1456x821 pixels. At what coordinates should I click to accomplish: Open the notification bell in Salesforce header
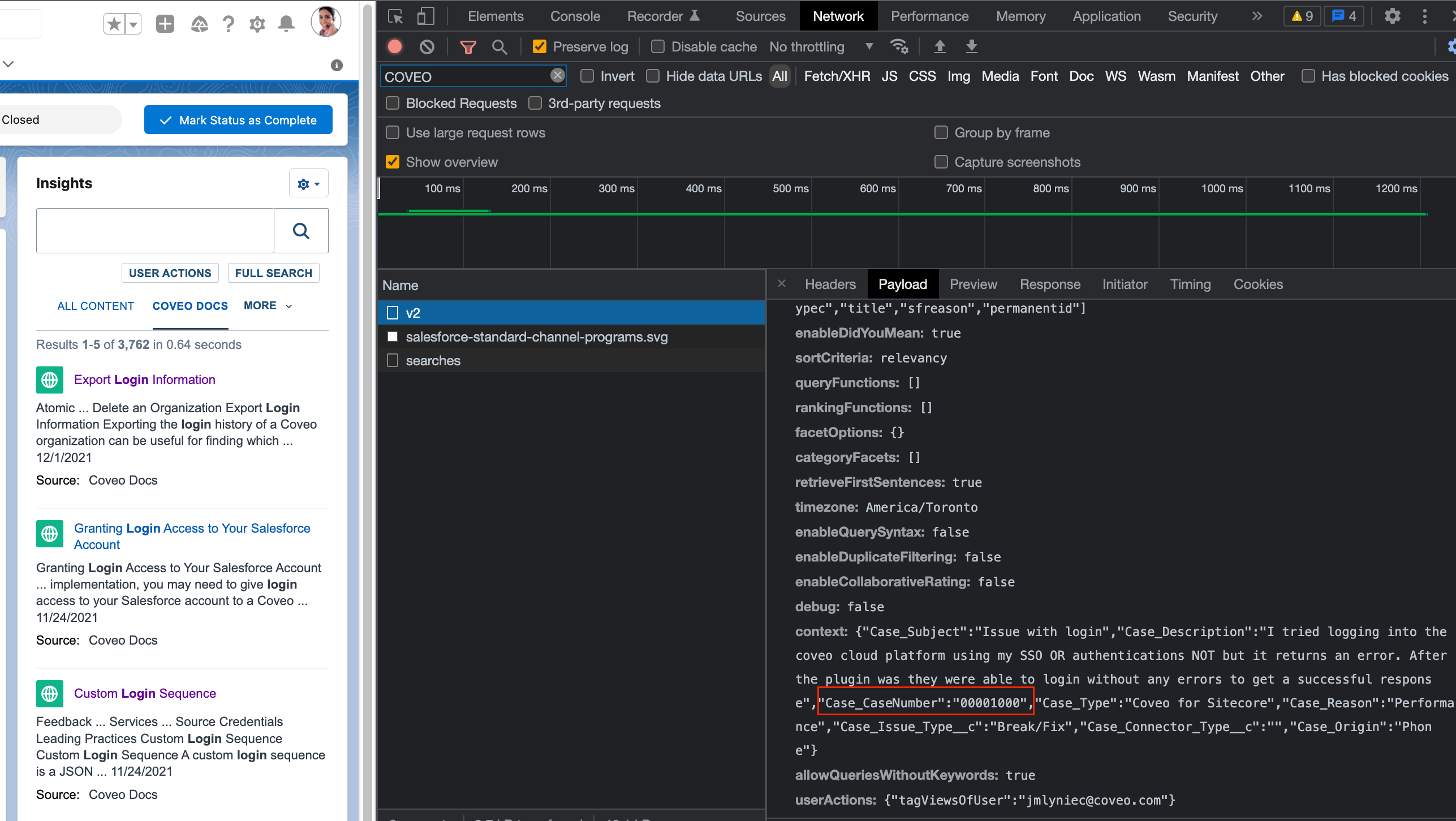286,23
